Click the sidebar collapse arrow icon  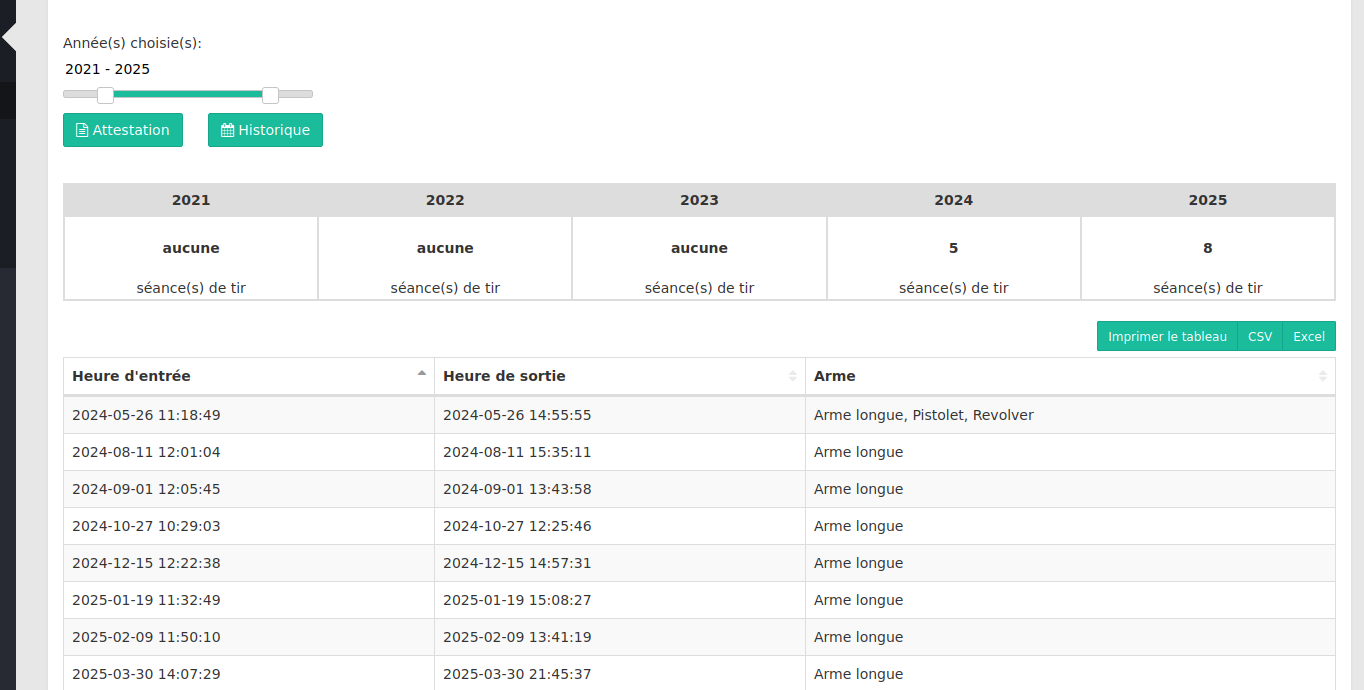[x=9, y=38]
